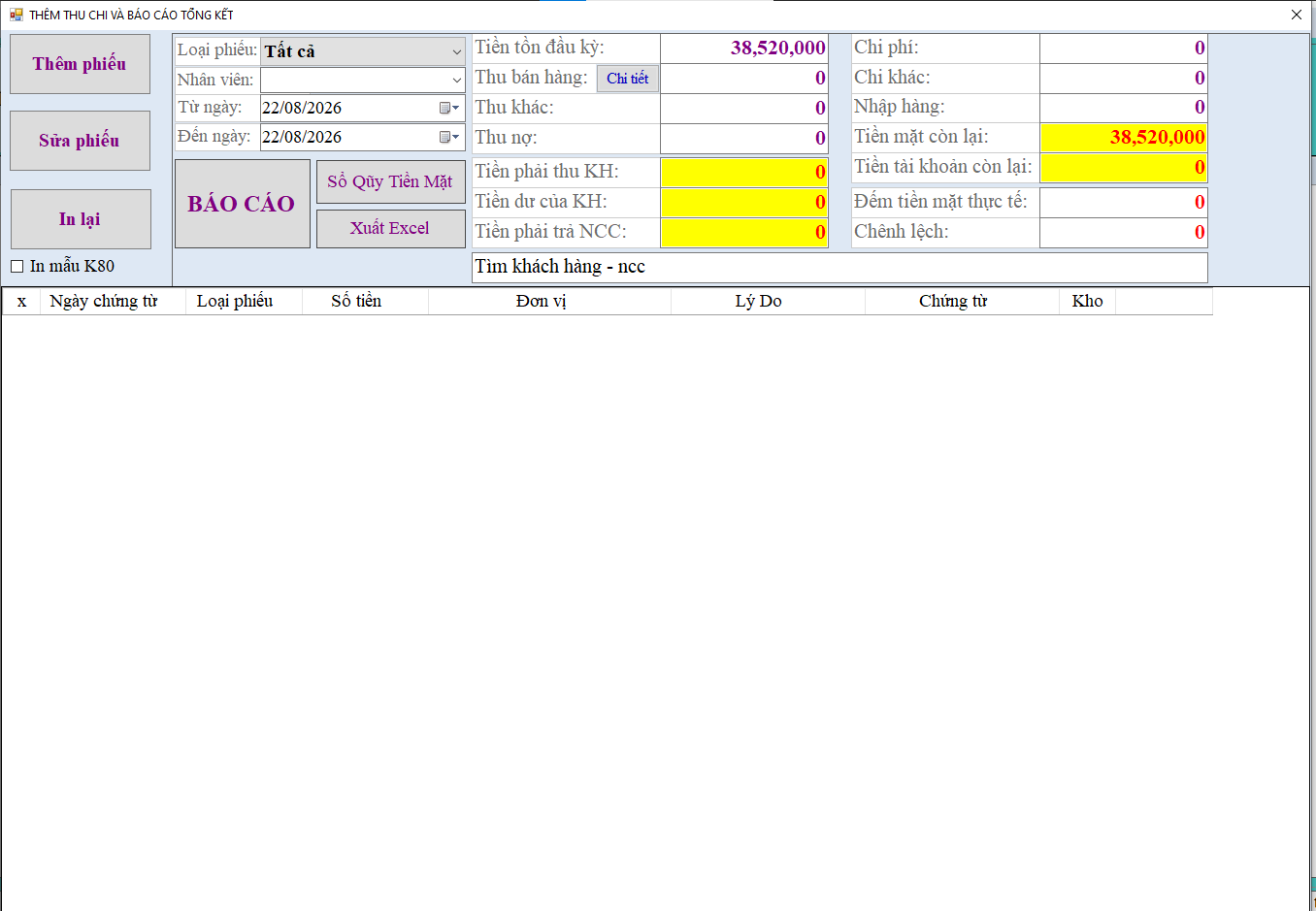The height and width of the screenshot is (911, 1316).
Task: Click the Tiền mặt còn lại label
Action: (921, 137)
